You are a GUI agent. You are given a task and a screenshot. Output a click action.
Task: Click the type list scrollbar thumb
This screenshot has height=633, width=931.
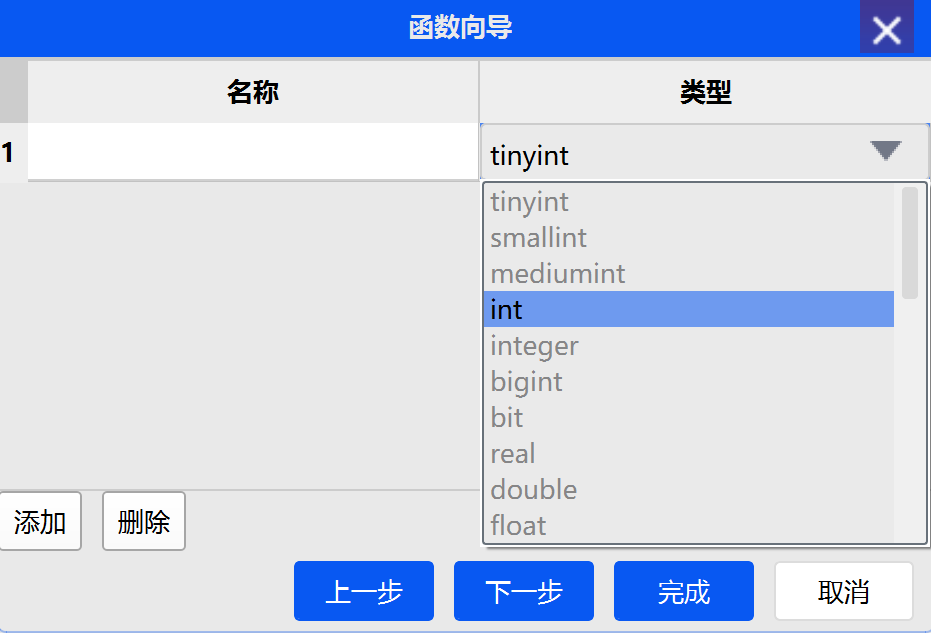[910, 242]
